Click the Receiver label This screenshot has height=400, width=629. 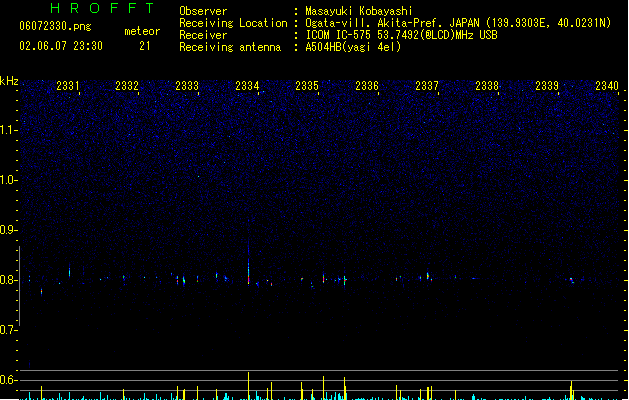(203, 35)
